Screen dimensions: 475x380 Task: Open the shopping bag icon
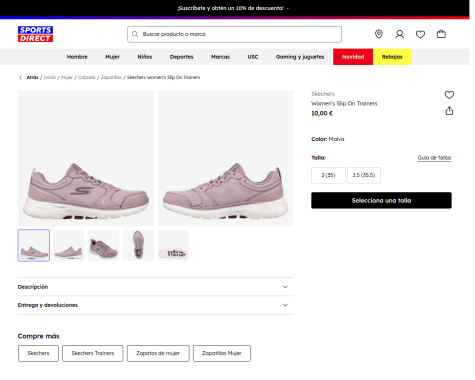441,34
